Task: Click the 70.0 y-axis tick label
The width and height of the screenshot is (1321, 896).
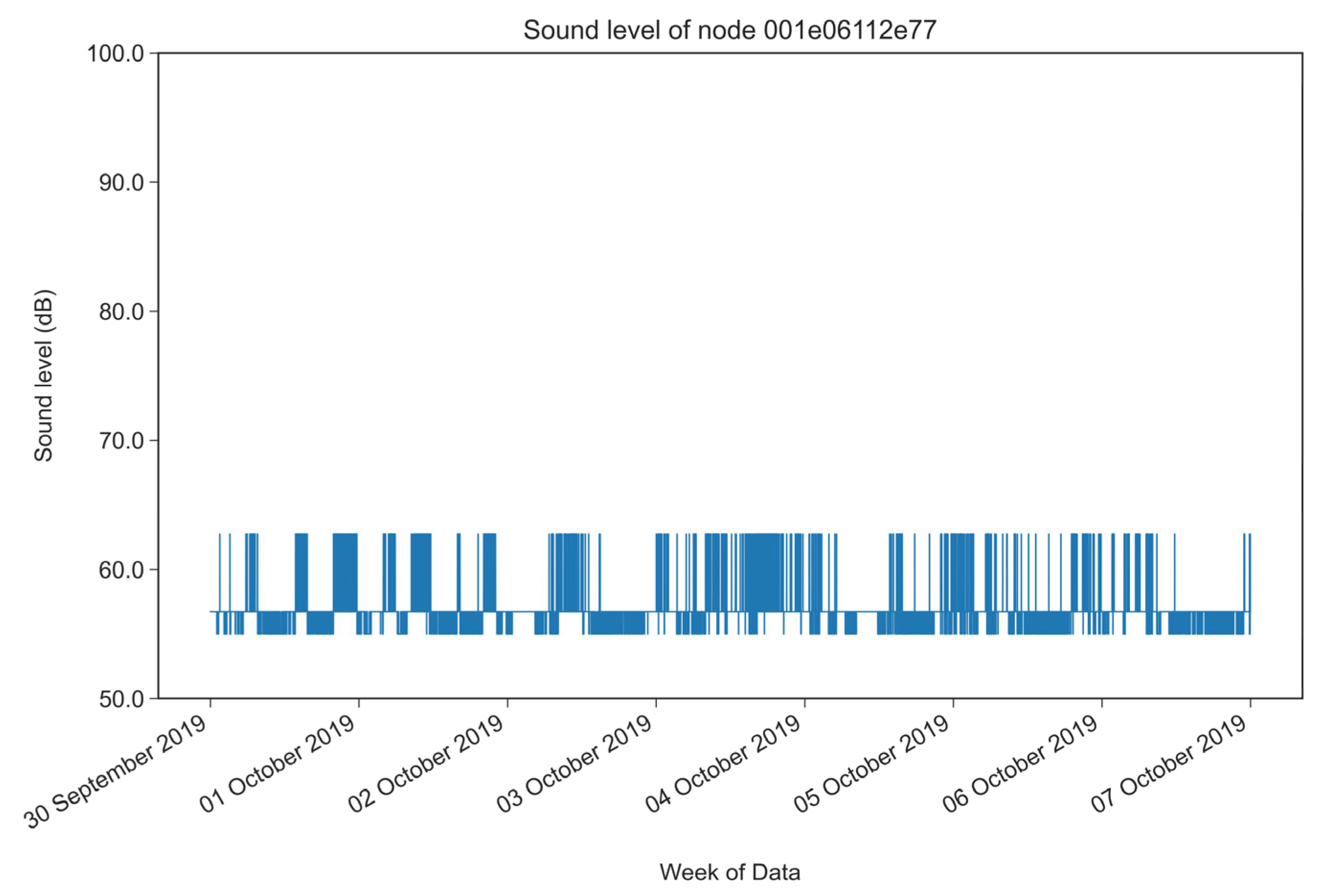Action: coord(121,441)
